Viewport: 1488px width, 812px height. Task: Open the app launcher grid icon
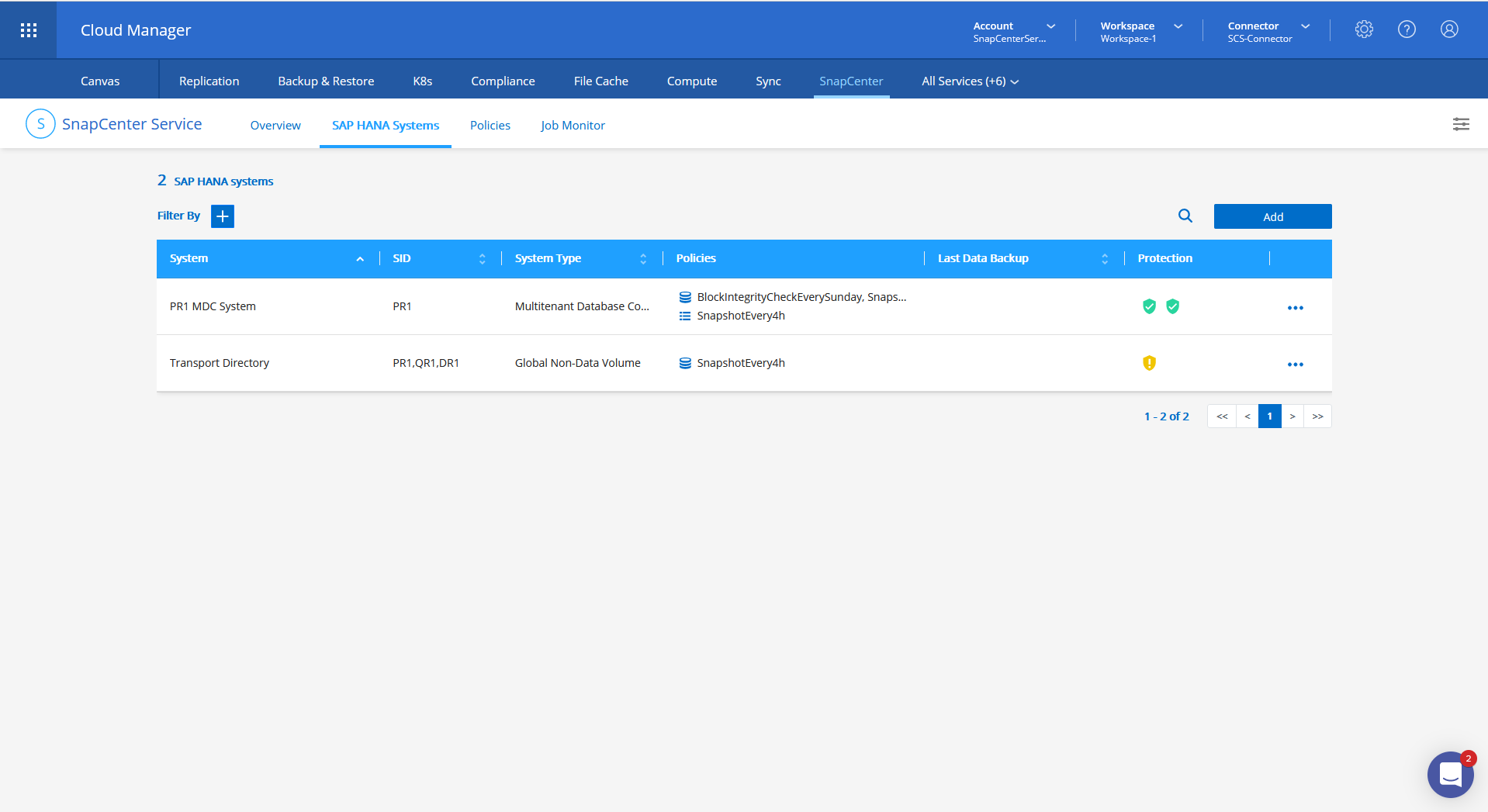coord(29,30)
